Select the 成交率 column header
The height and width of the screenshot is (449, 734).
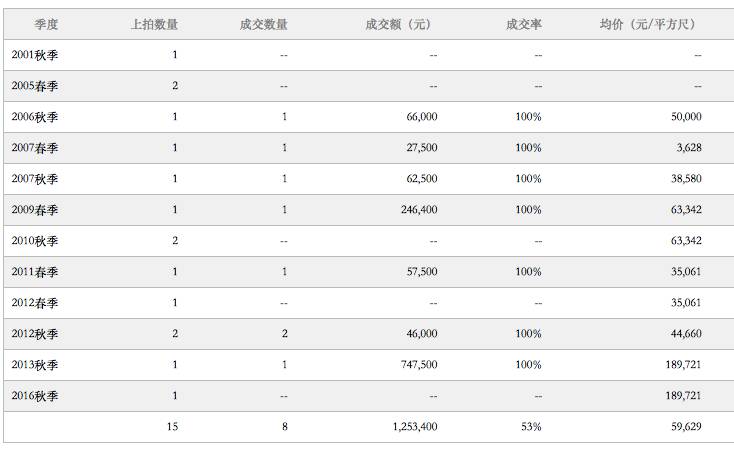(x=524, y=24)
